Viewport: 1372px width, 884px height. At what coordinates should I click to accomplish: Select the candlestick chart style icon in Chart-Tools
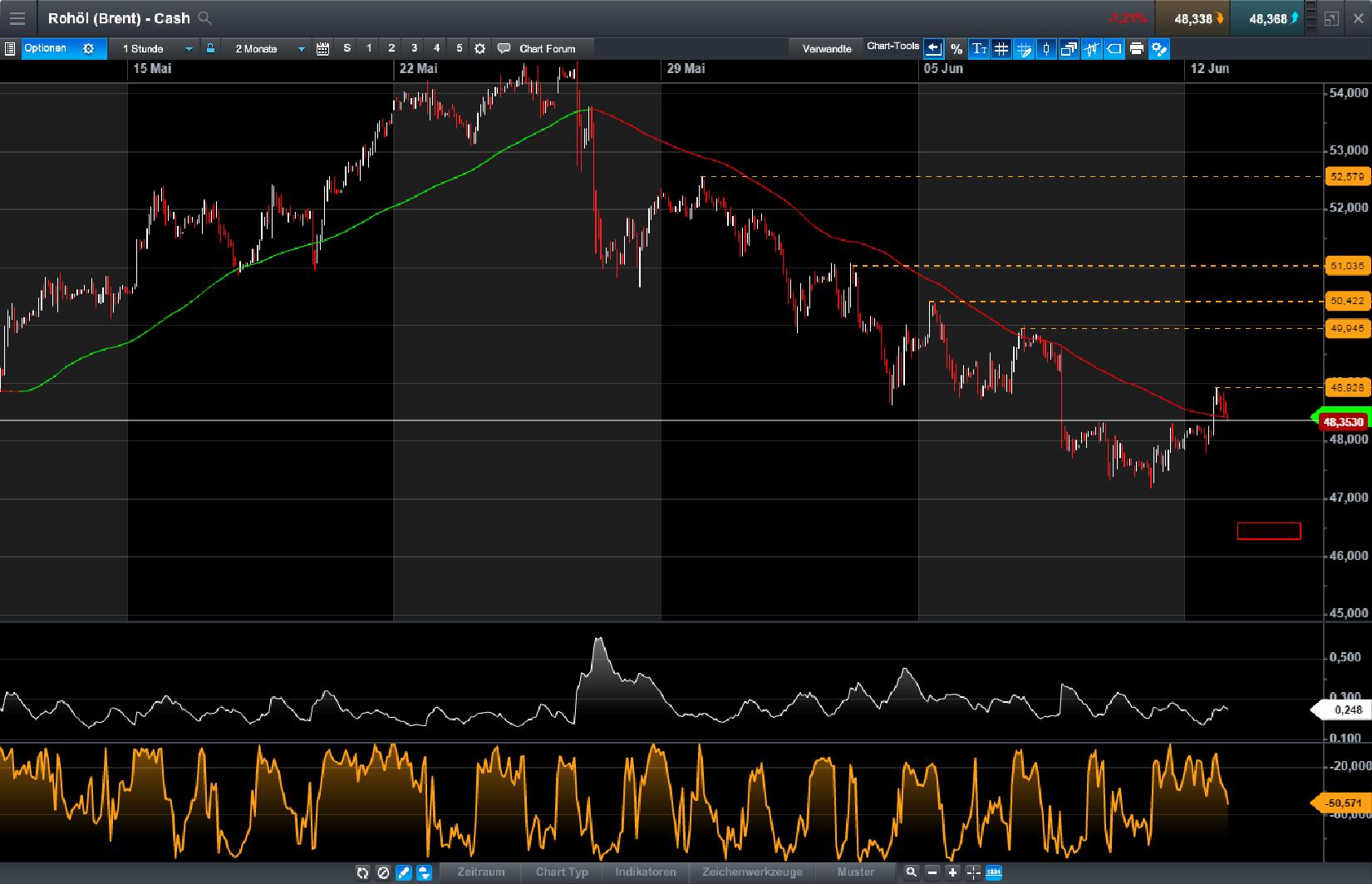pos(1045,48)
